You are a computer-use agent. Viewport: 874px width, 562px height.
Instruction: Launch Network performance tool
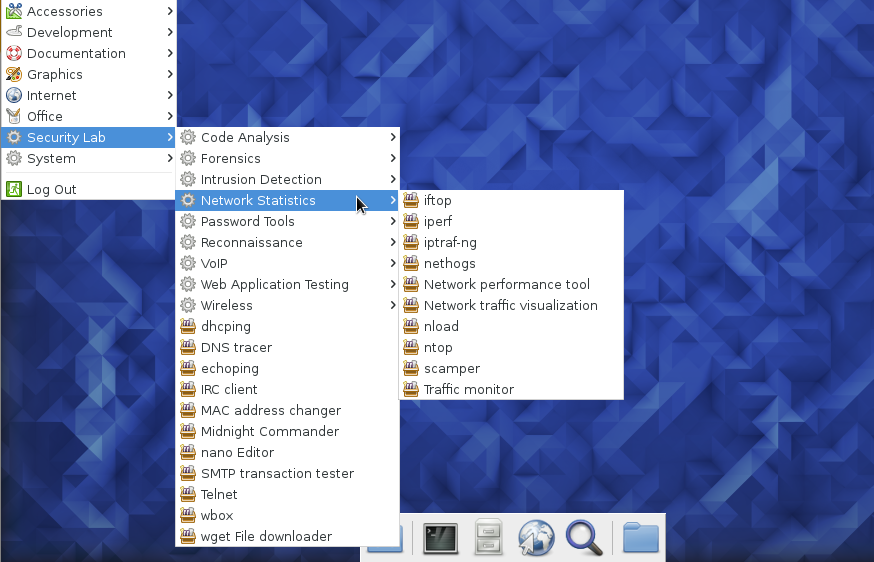pos(511,284)
